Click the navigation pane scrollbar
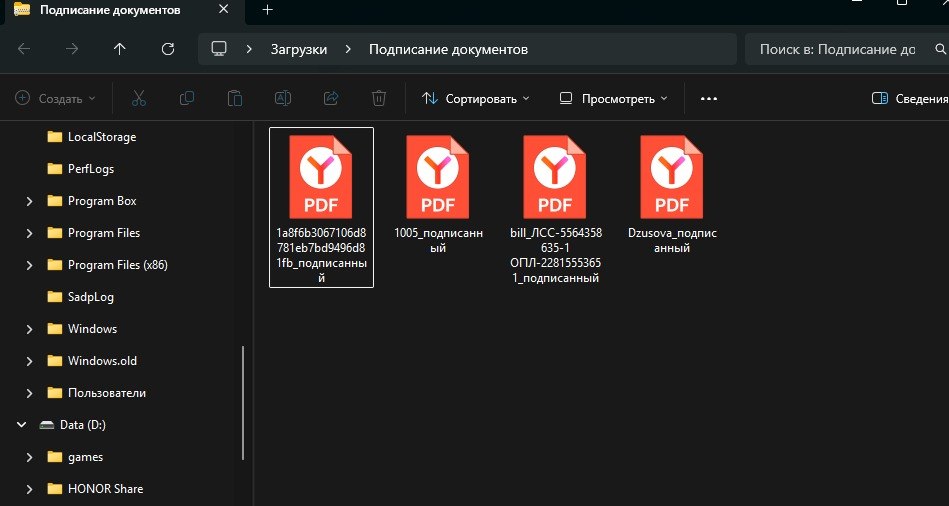Viewport: 949px width, 506px height. coord(243,402)
